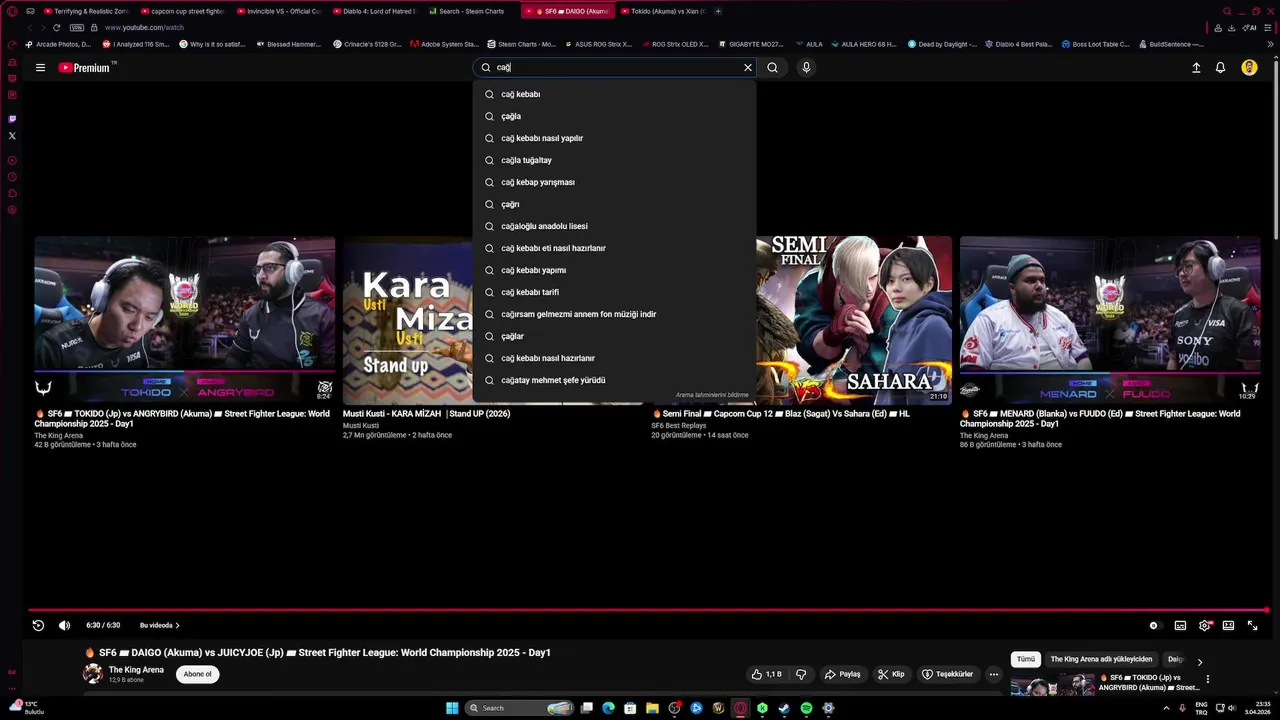Click the address bar URL youtube.com/watch

[144, 27]
